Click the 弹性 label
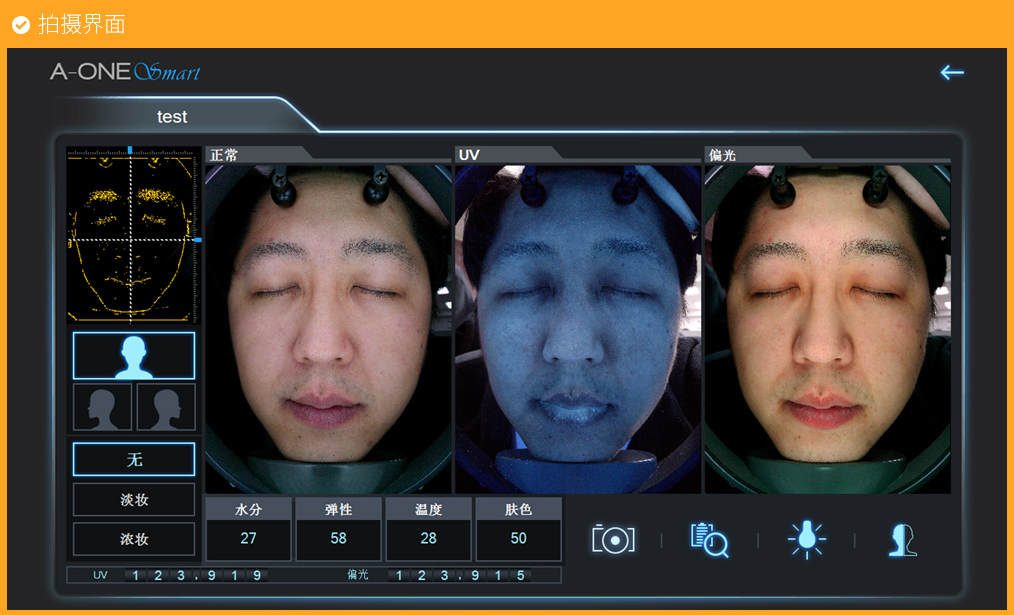The image size is (1014, 615). 338,510
